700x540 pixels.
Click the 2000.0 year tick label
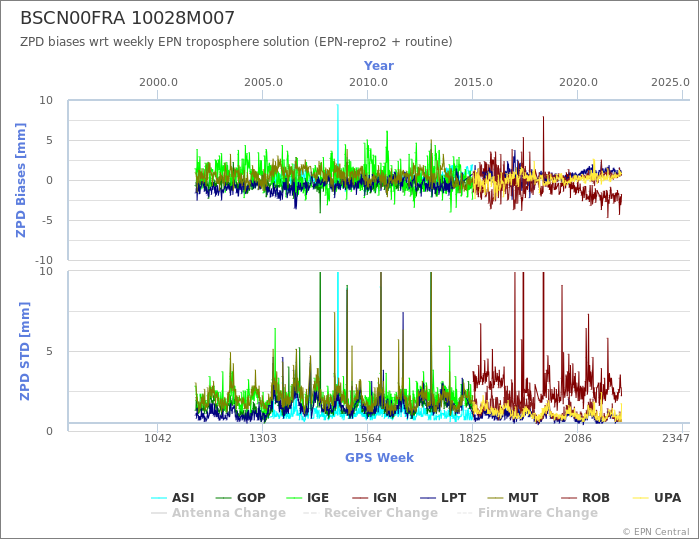(158, 83)
